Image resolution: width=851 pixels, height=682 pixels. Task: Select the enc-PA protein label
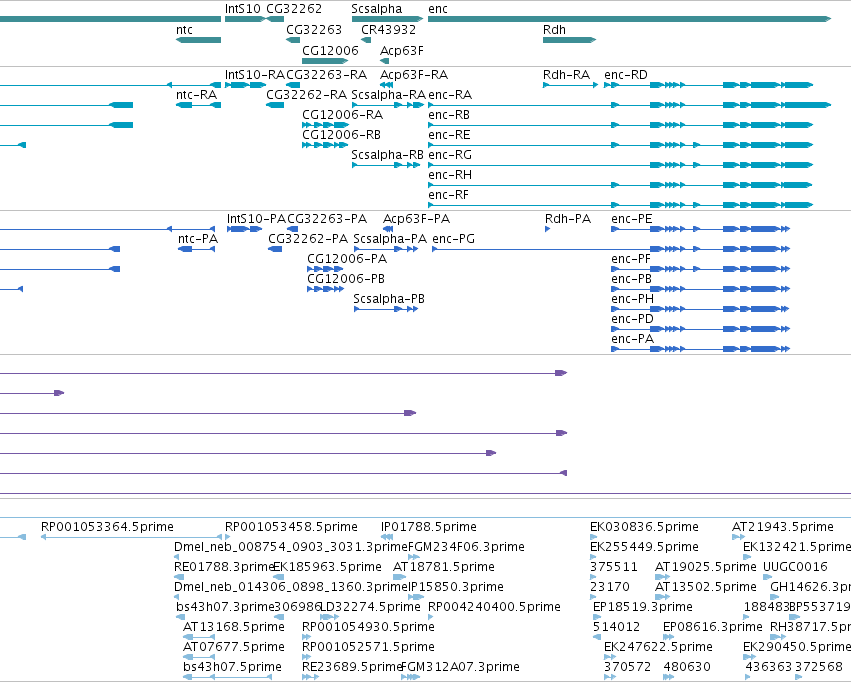(632, 340)
